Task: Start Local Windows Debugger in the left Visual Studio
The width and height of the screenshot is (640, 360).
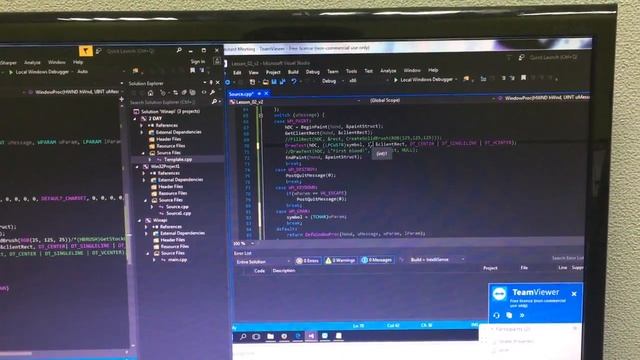Action: coord(40,72)
